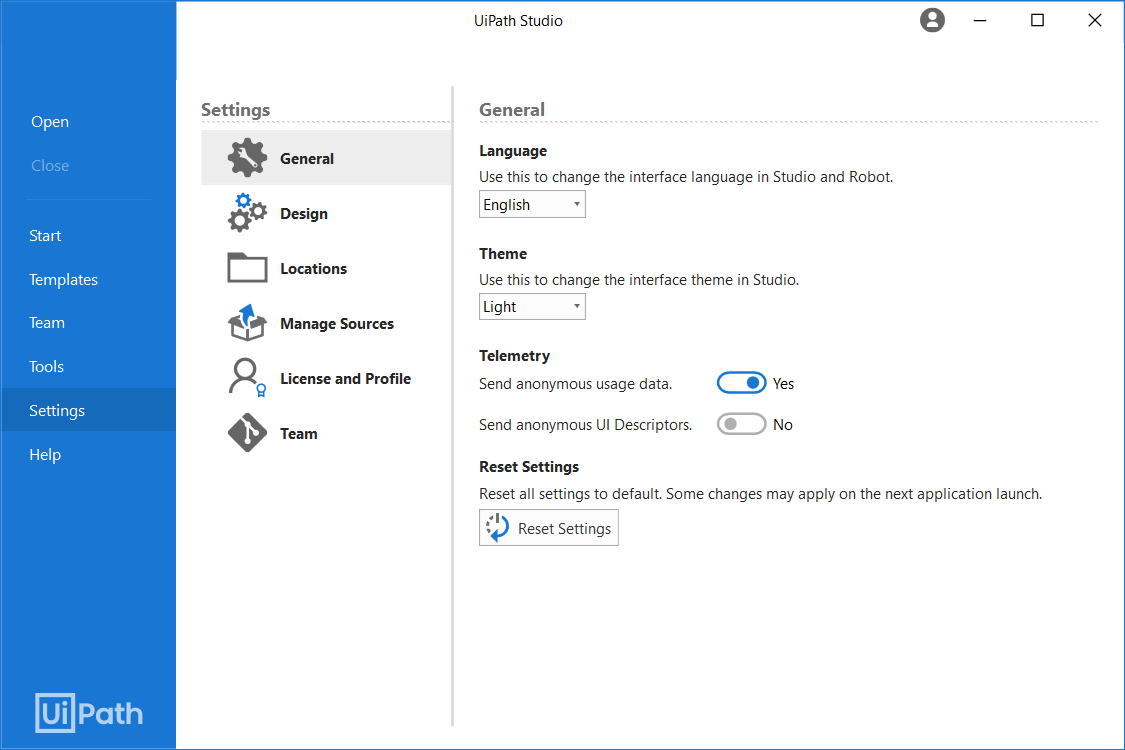Image resolution: width=1125 pixels, height=750 pixels.
Task: Select the General settings label
Action: (x=306, y=159)
